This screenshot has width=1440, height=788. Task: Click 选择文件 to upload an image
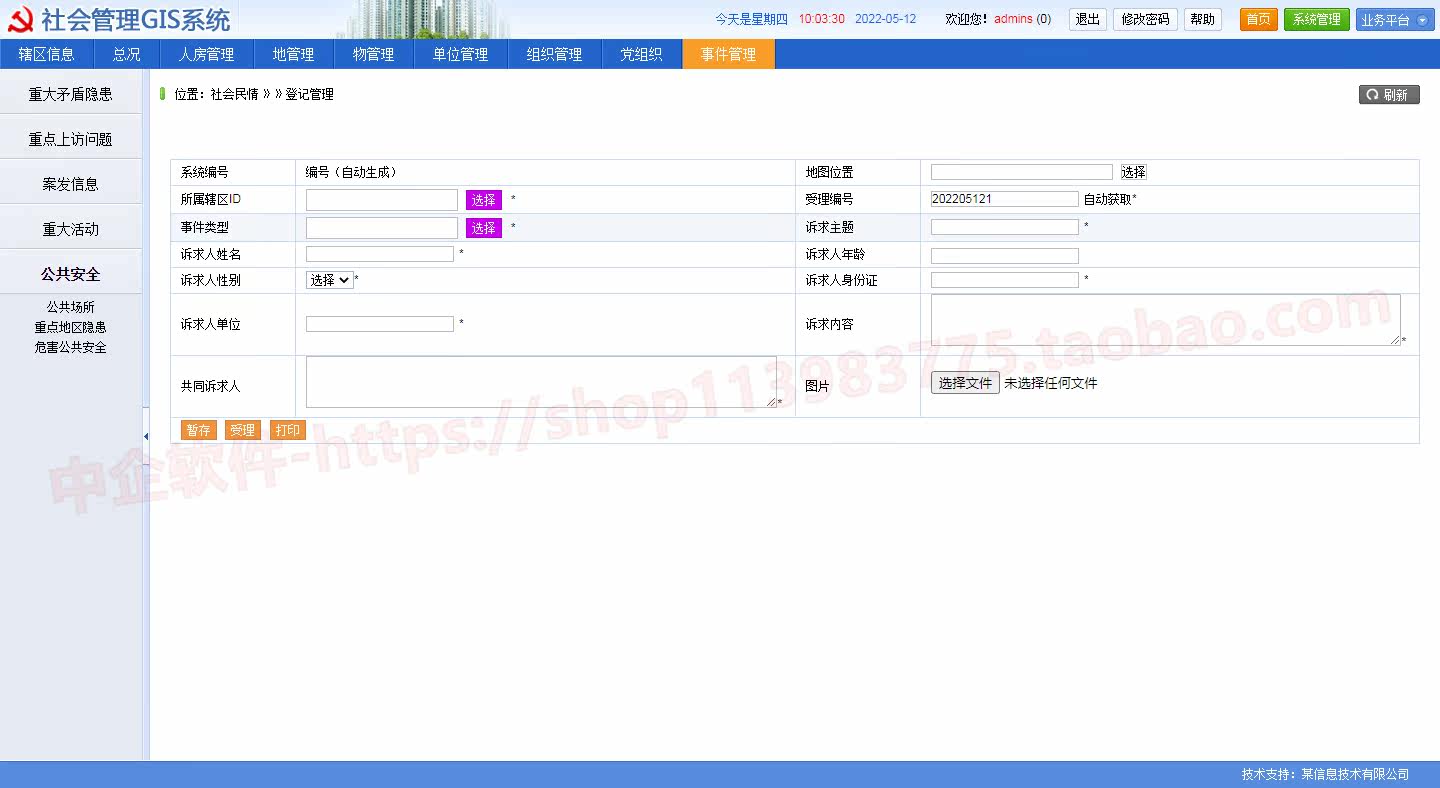pos(965,383)
